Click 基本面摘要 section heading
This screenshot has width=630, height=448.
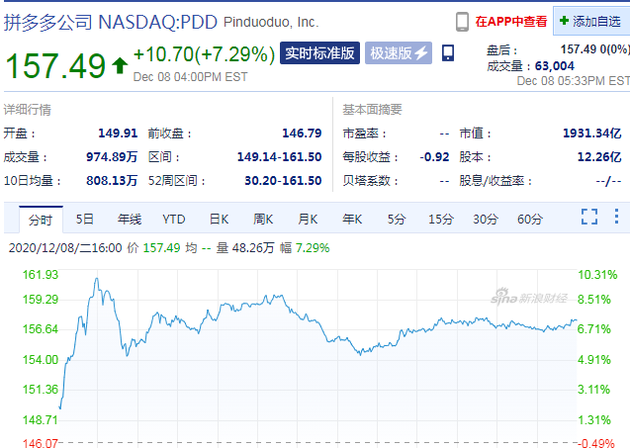372,110
